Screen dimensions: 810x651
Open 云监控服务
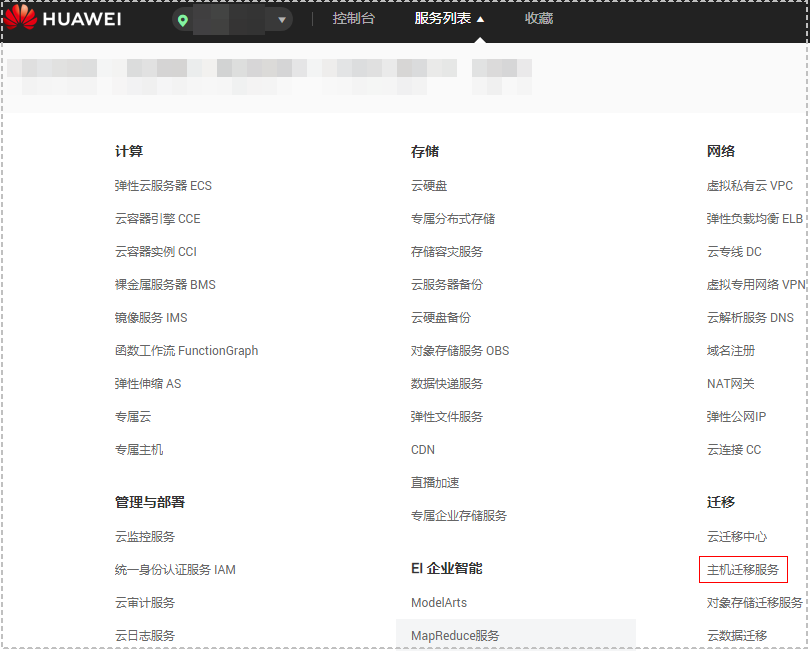(145, 537)
